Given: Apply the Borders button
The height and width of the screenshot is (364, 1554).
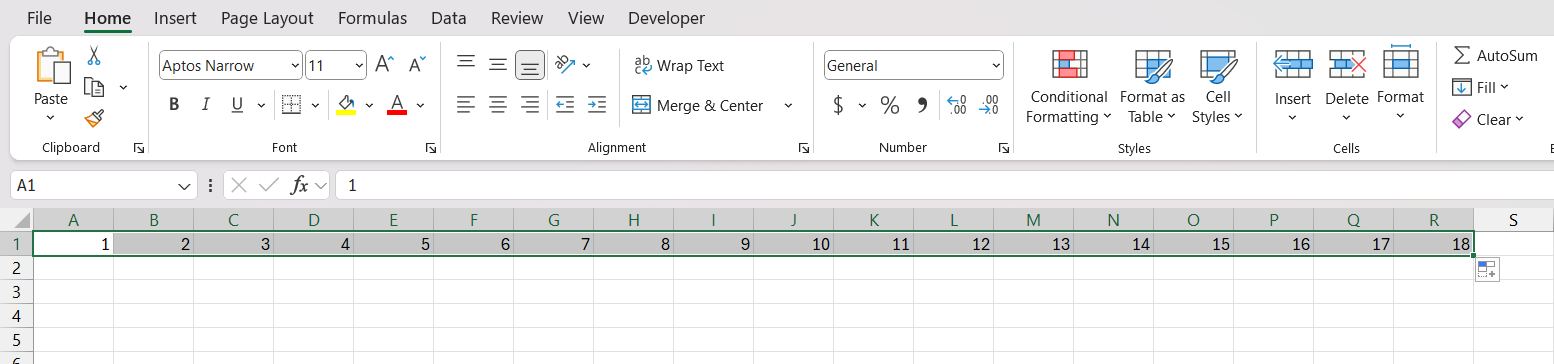Looking at the screenshot, I should [291, 104].
